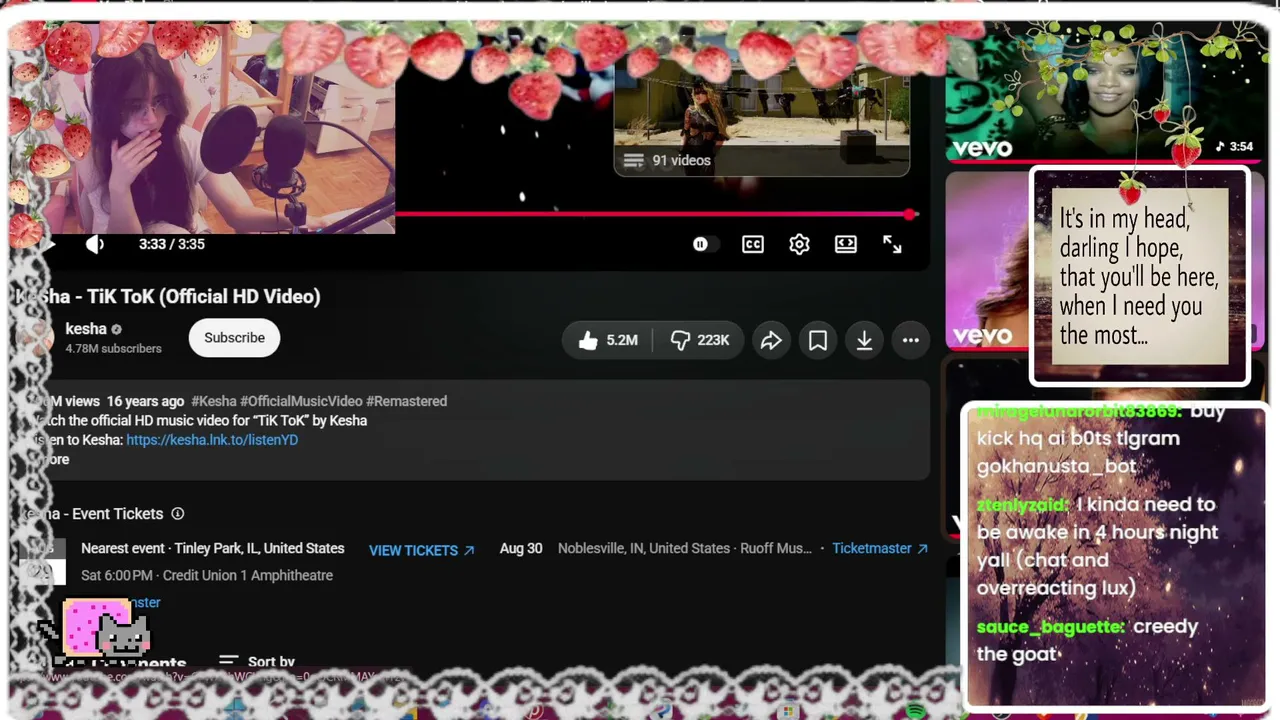This screenshot has width=1280, height=720.
Task: Click 'Sat 6:00 PM · Credit Union 1 Amphitheatre'
Action: [207, 576]
